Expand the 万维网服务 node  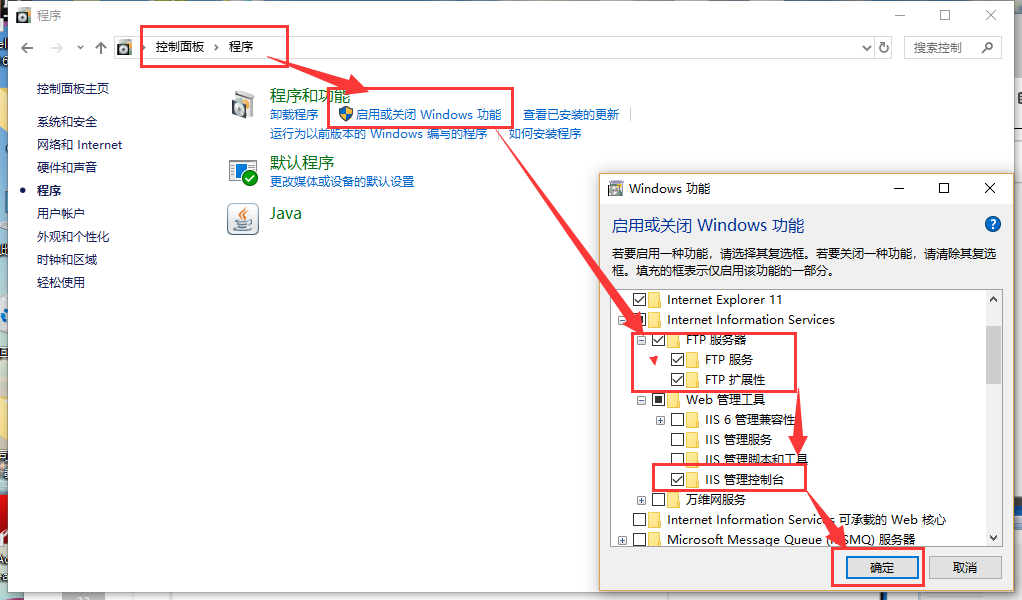(x=641, y=500)
